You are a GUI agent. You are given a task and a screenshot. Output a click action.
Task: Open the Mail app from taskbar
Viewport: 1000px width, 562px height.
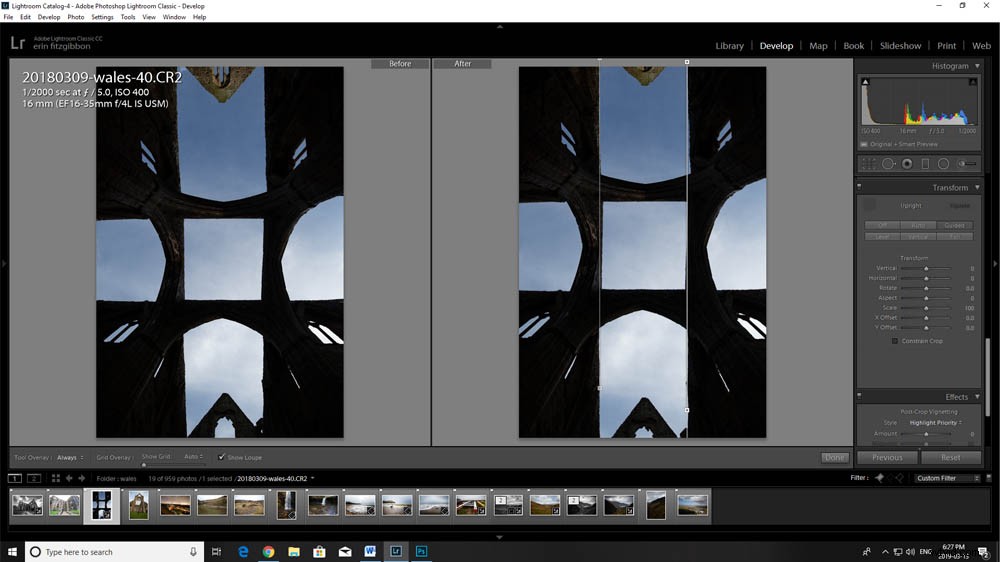[x=345, y=552]
